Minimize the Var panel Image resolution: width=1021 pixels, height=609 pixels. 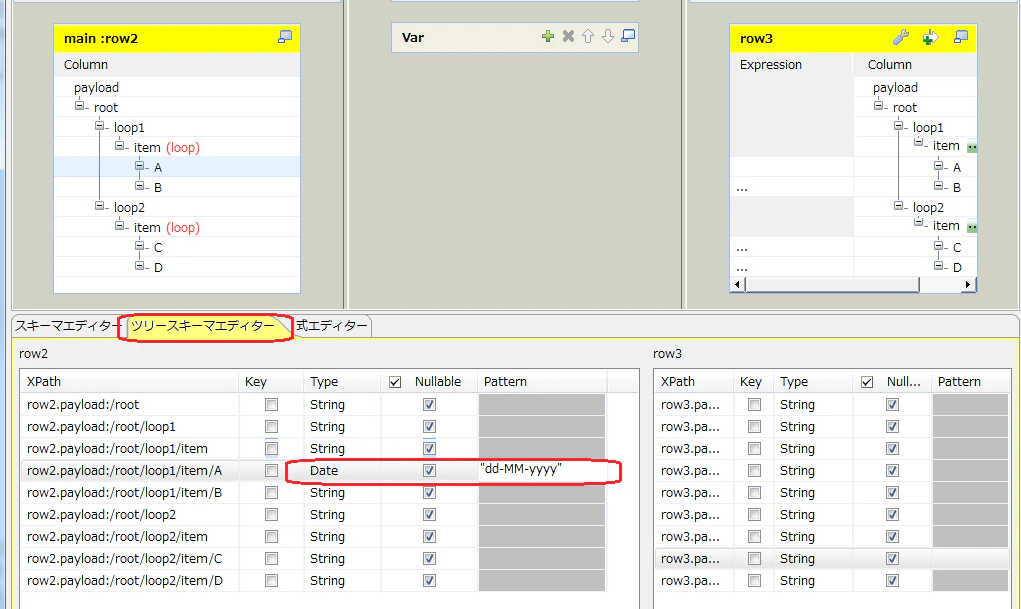pos(628,36)
